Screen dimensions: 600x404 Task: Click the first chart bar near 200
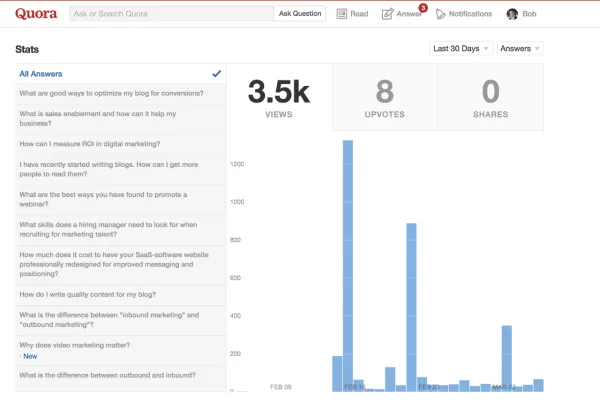[337, 374]
